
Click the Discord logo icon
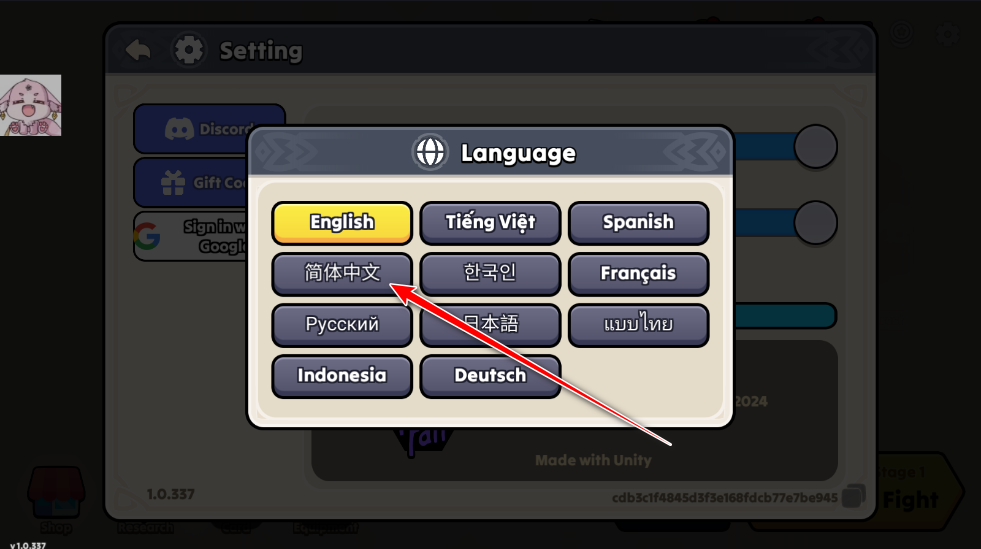[x=179, y=129]
